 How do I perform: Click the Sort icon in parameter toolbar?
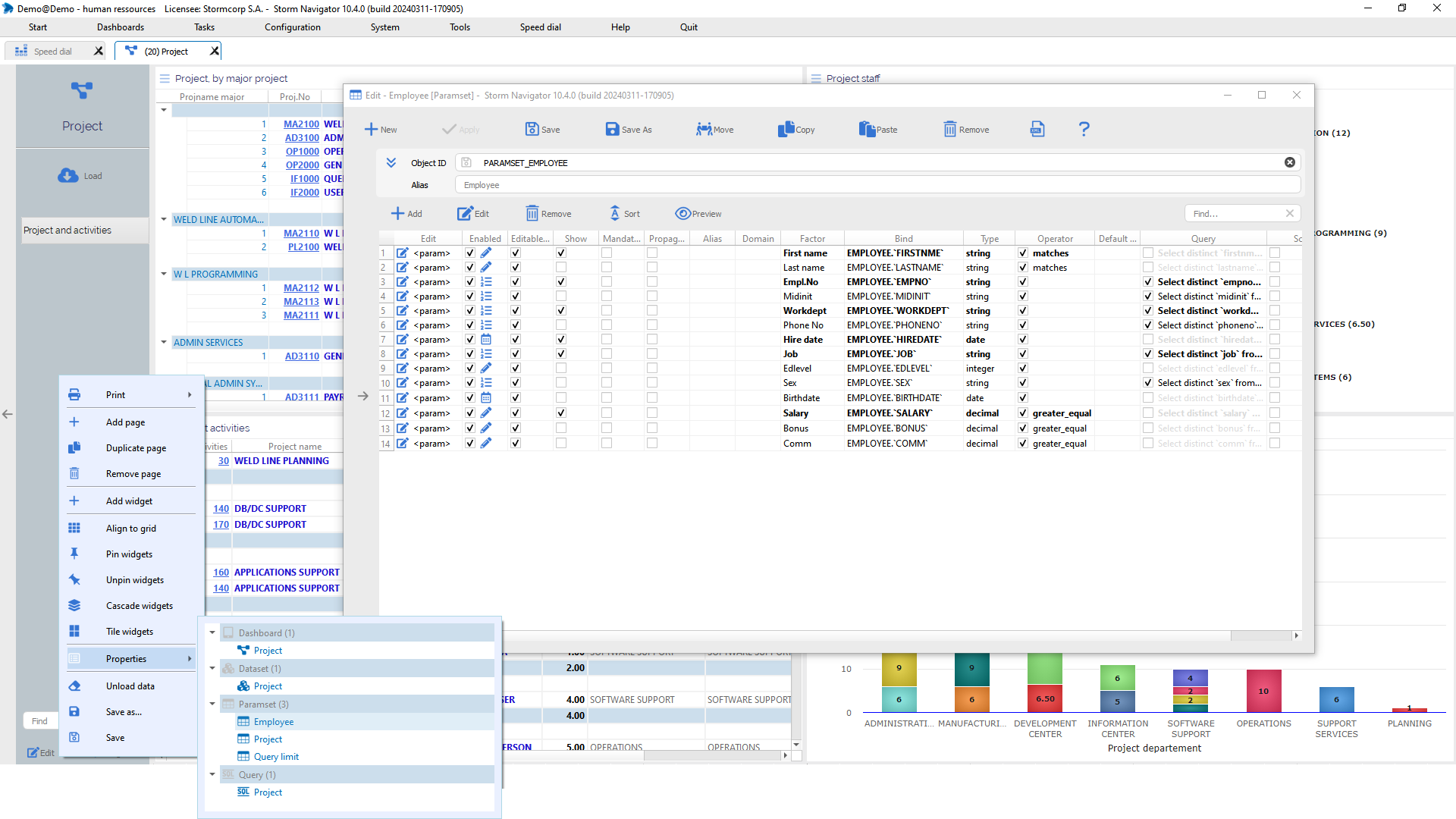[615, 214]
